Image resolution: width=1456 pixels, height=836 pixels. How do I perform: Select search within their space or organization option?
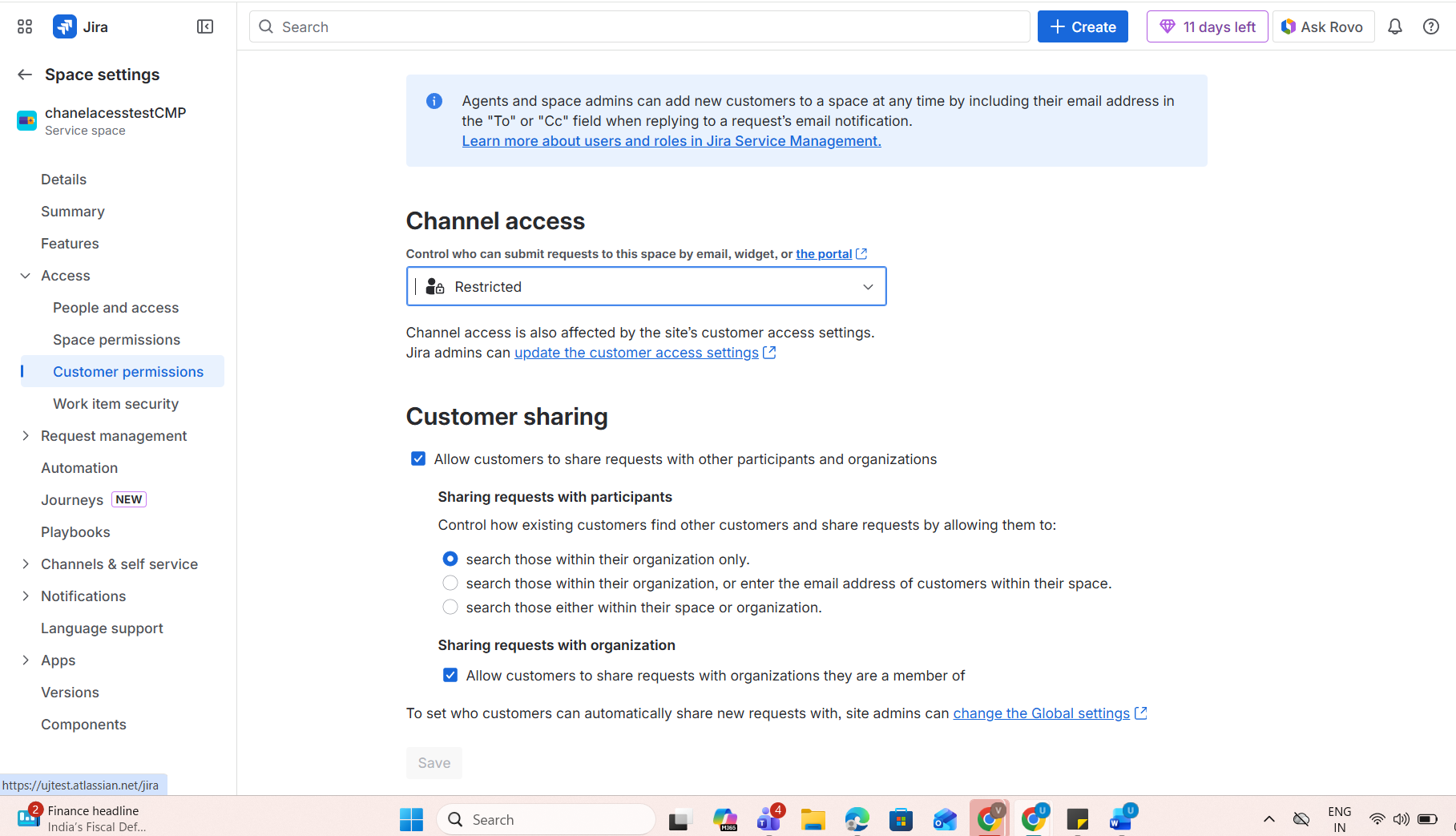[x=450, y=607]
